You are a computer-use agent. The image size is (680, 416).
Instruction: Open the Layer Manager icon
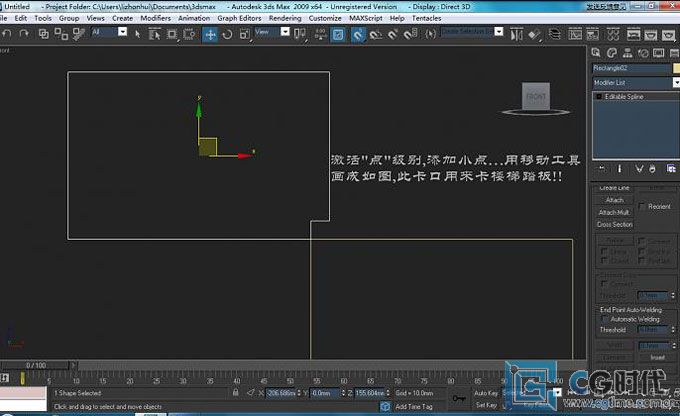(x=555, y=34)
